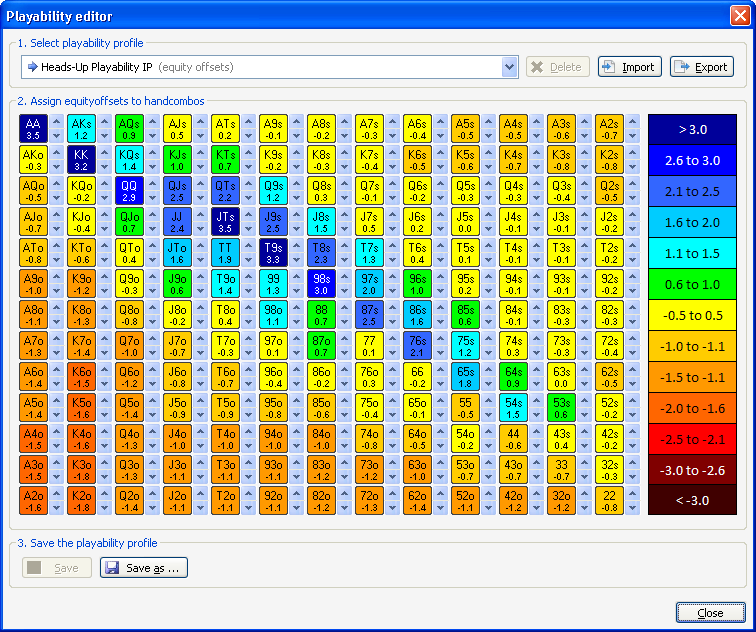Increase JTs equity offset with up arrow
The image size is (756, 632).
[248, 215]
